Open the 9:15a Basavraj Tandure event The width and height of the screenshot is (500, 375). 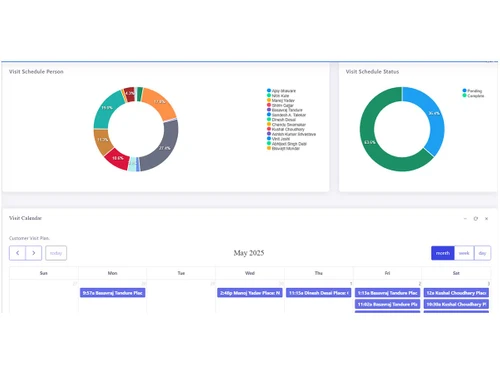coord(387,293)
